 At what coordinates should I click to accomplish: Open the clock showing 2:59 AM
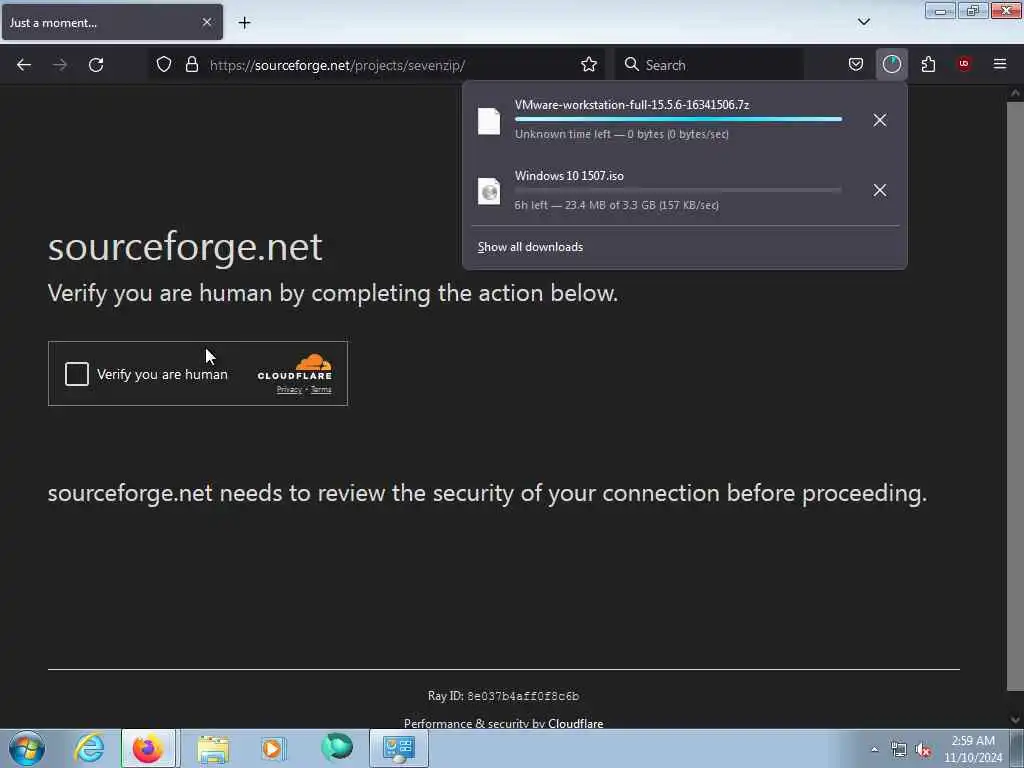[973, 749]
